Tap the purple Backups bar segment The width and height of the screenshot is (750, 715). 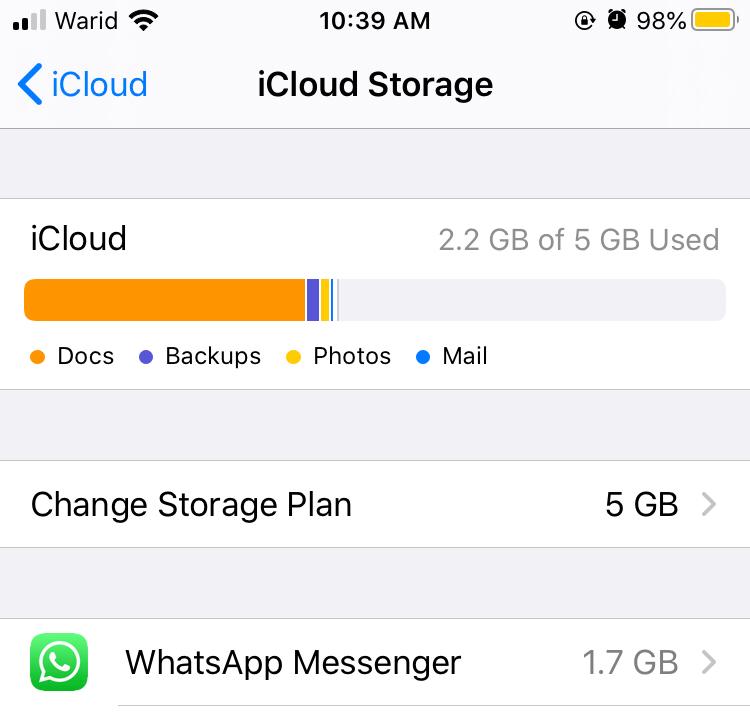click(313, 300)
